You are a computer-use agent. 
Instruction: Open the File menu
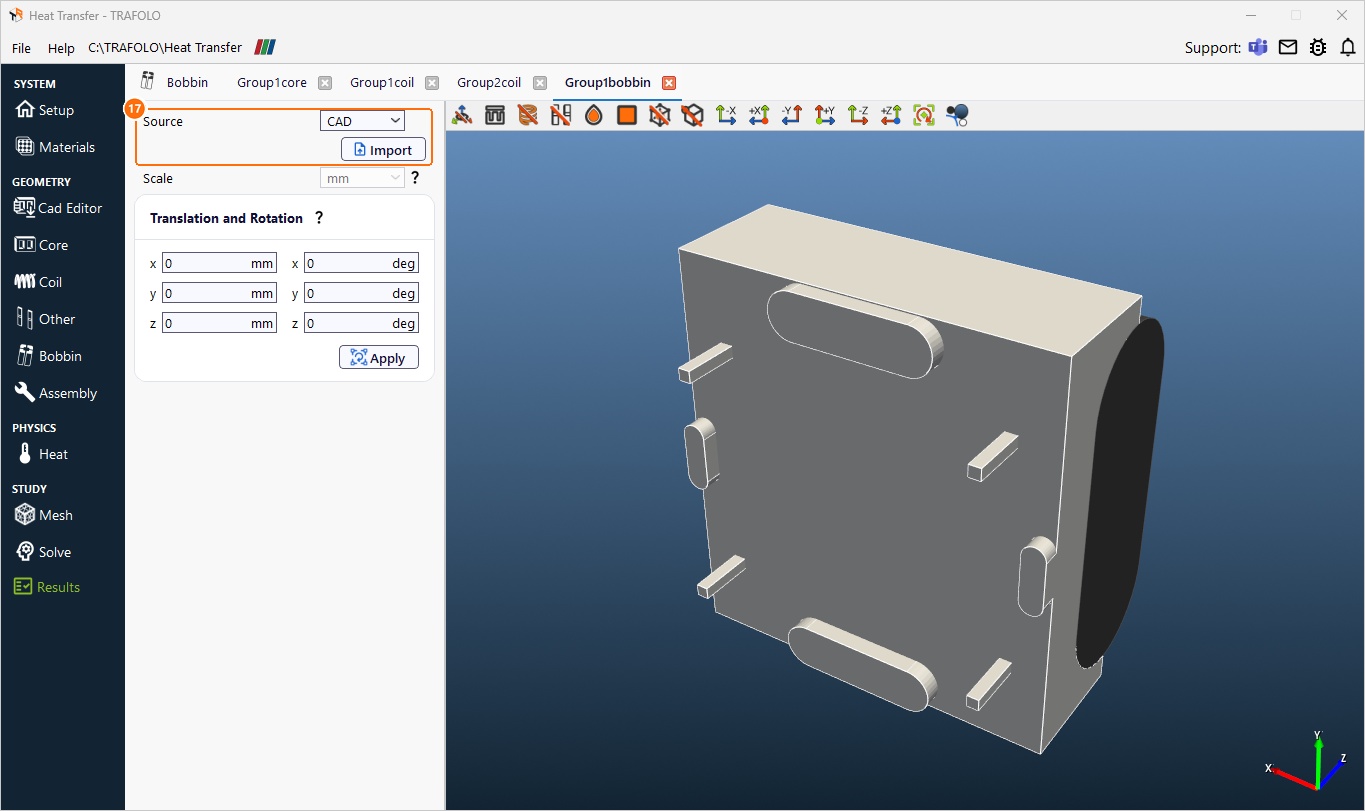(21, 48)
